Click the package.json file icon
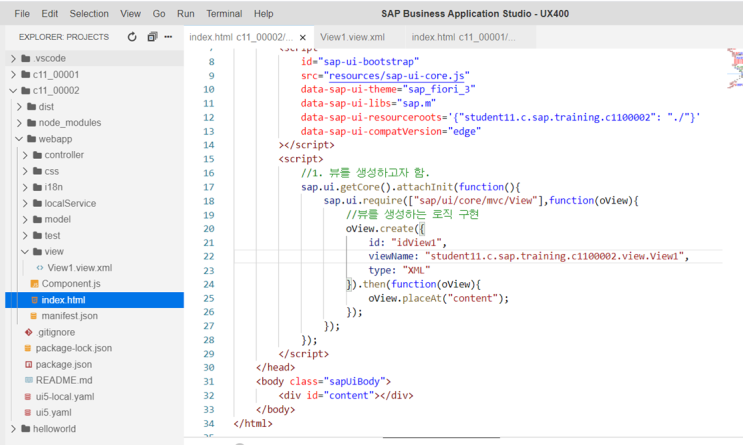743x445 pixels. coord(28,364)
